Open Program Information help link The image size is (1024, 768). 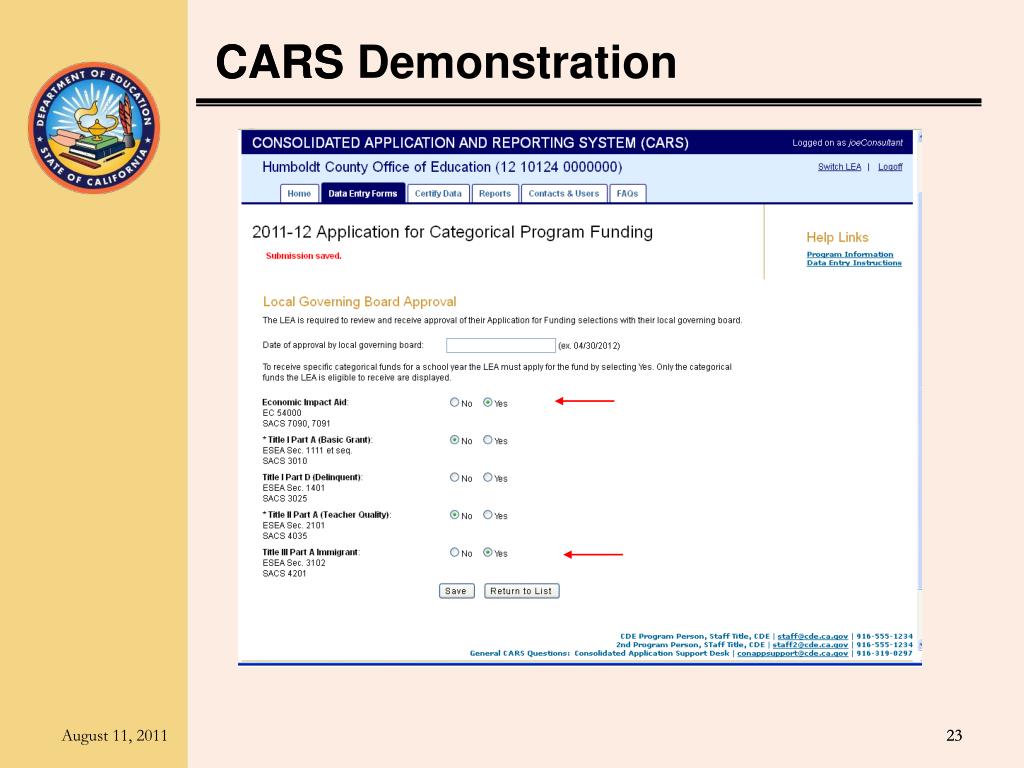[850, 255]
